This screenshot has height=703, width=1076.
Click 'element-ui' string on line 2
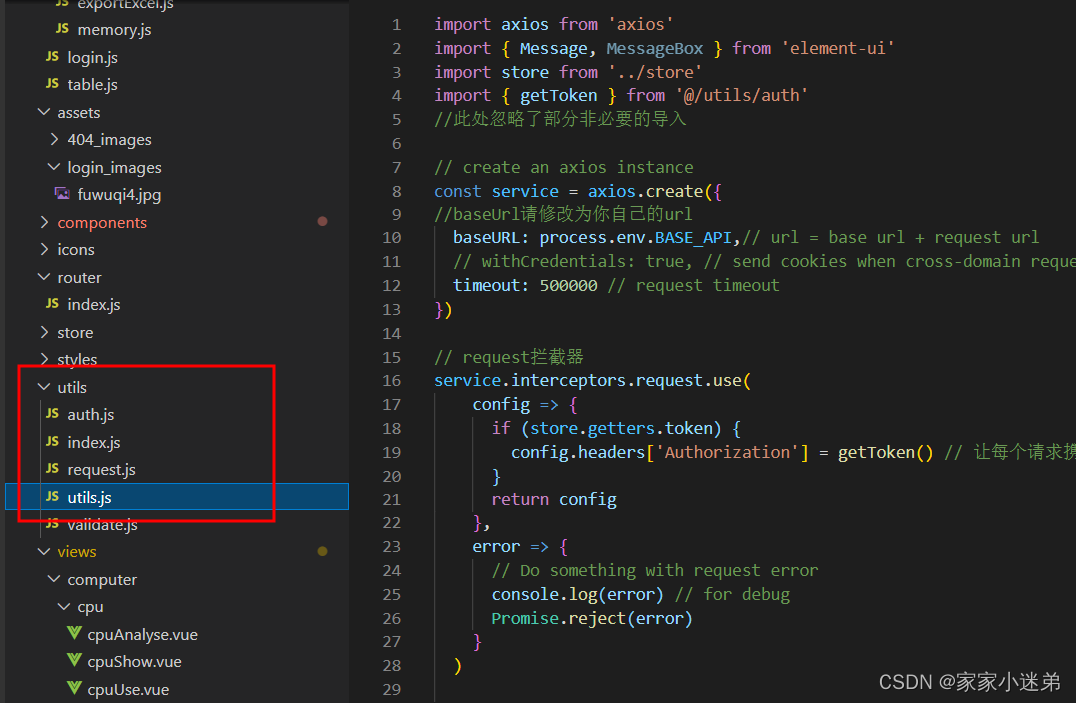(837, 49)
